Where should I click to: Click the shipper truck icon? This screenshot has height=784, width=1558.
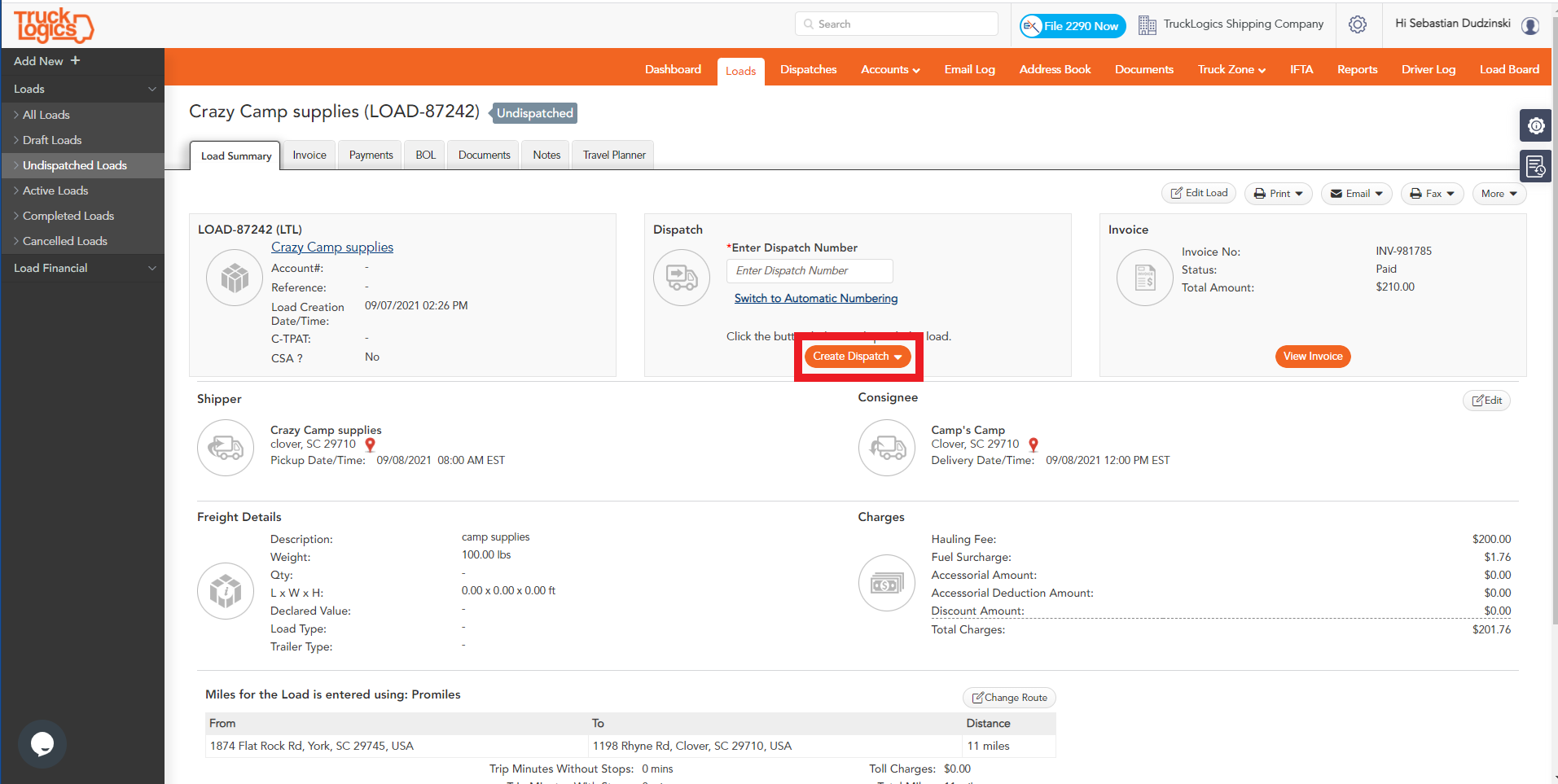click(x=226, y=448)
